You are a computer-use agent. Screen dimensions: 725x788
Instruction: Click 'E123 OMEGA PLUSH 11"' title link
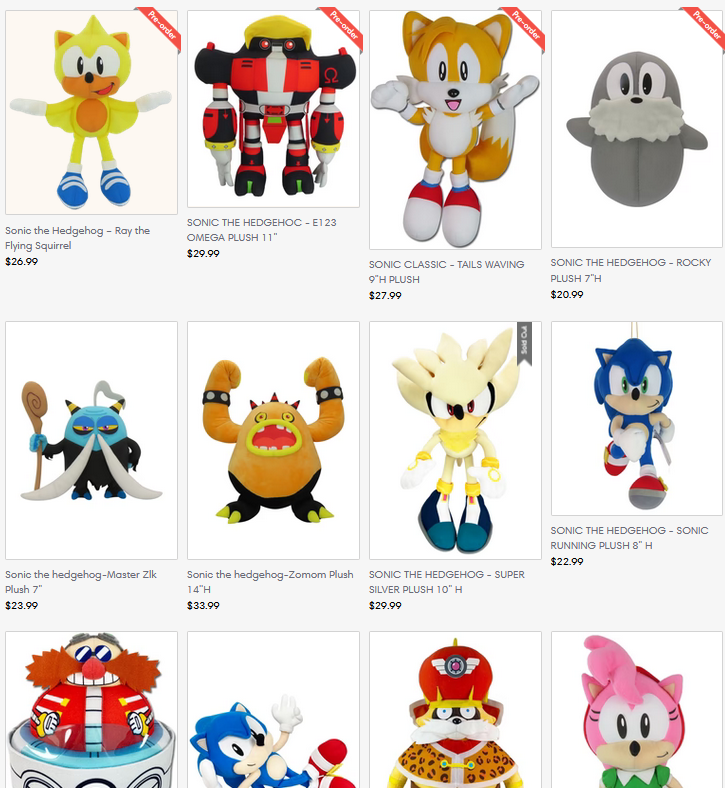tap(262, 230)
